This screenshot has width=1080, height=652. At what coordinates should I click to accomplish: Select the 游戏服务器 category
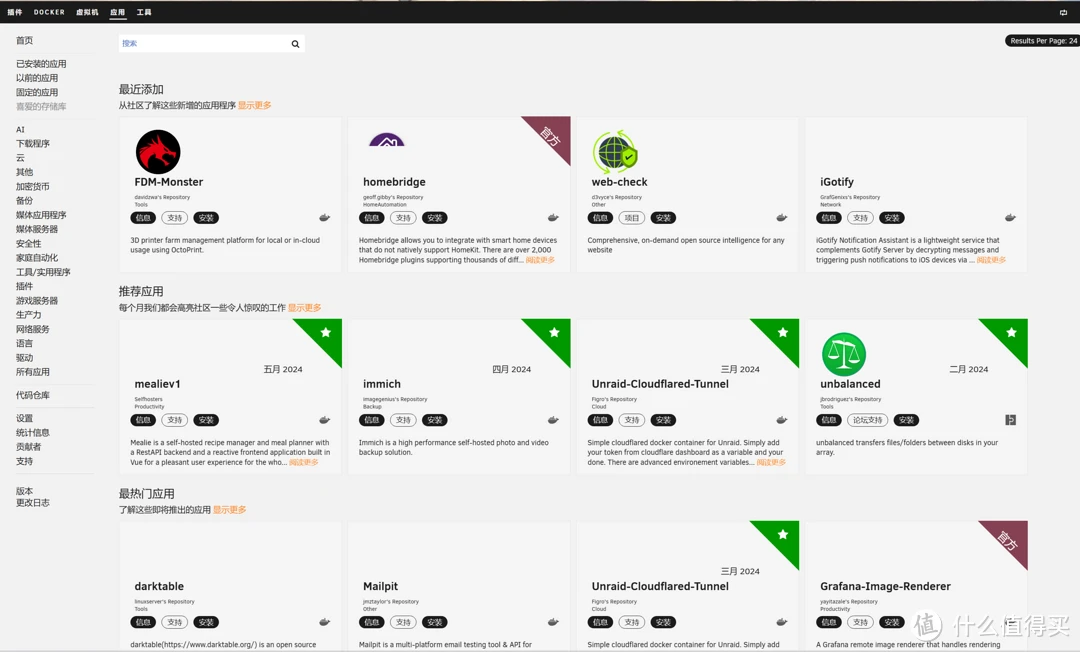click(x=37, y=301)
